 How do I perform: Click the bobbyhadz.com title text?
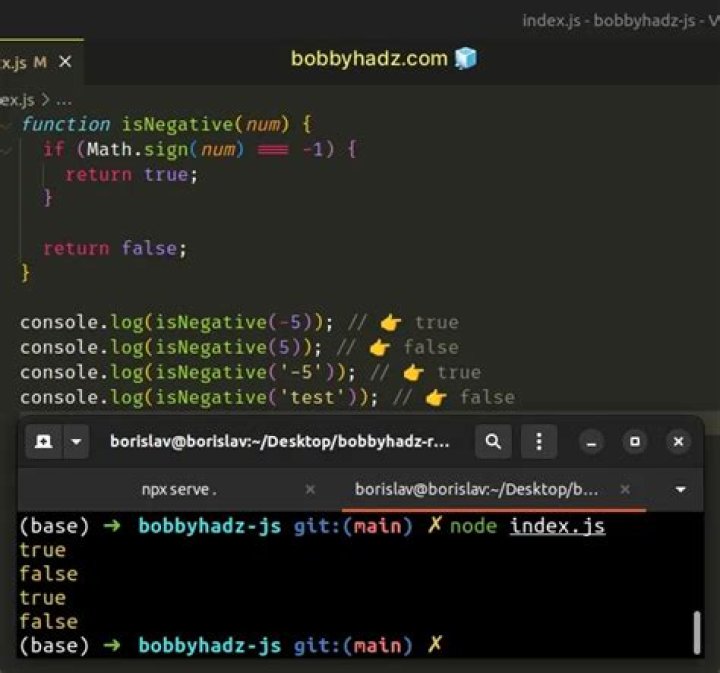pos(369,59)
